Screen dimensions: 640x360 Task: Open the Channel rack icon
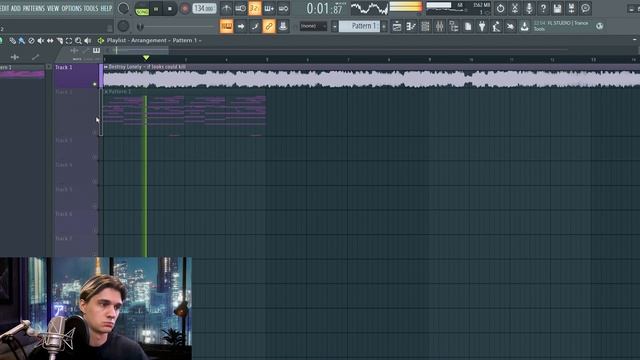[425, 27]
